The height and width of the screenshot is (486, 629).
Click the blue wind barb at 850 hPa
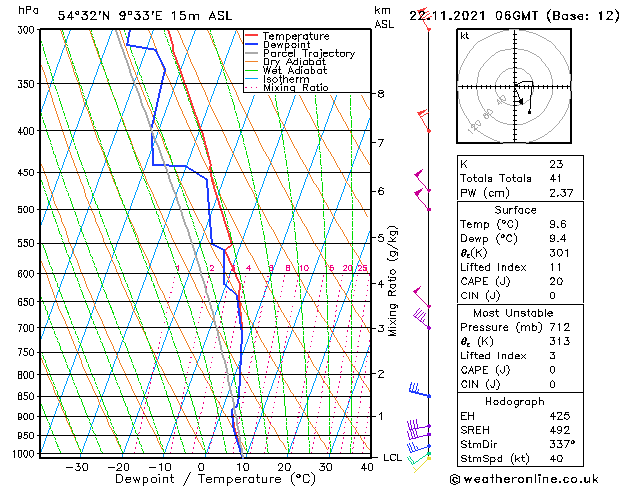click(419, 391)
